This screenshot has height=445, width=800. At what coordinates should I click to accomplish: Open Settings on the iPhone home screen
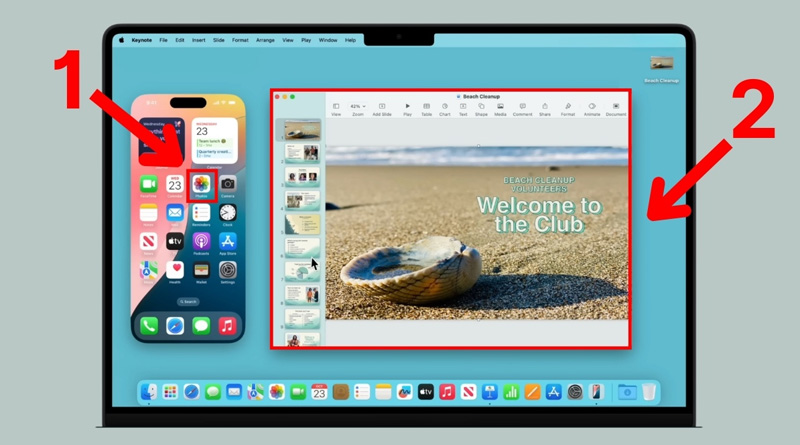point(228,270)
